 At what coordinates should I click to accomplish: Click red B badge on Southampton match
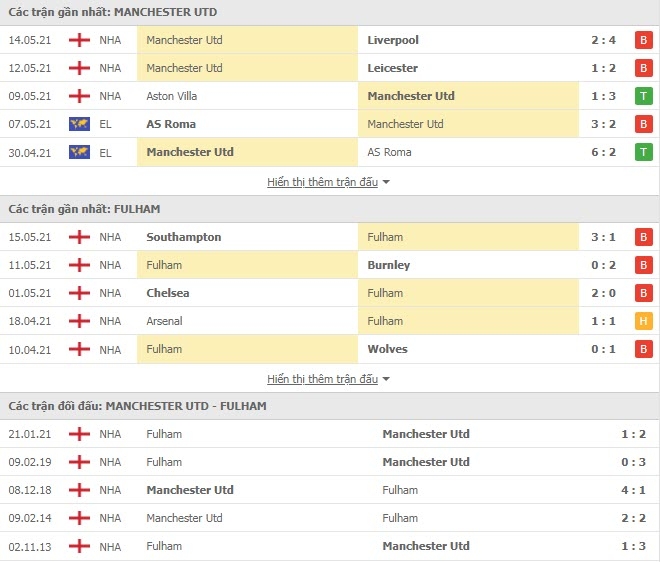coord(644,237)
